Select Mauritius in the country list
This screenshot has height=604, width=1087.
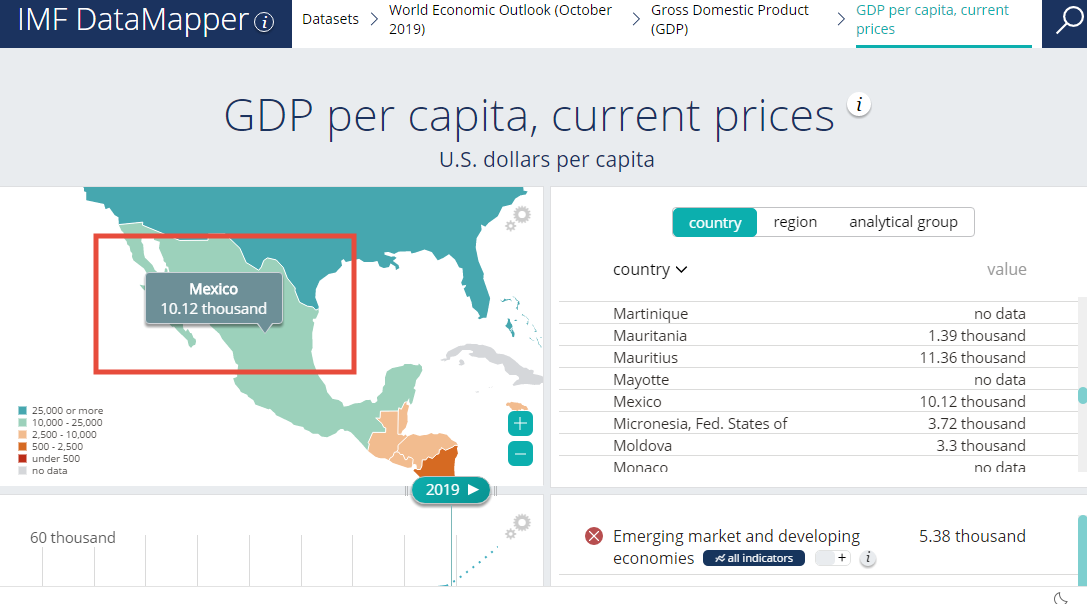(x=645, y=358)
